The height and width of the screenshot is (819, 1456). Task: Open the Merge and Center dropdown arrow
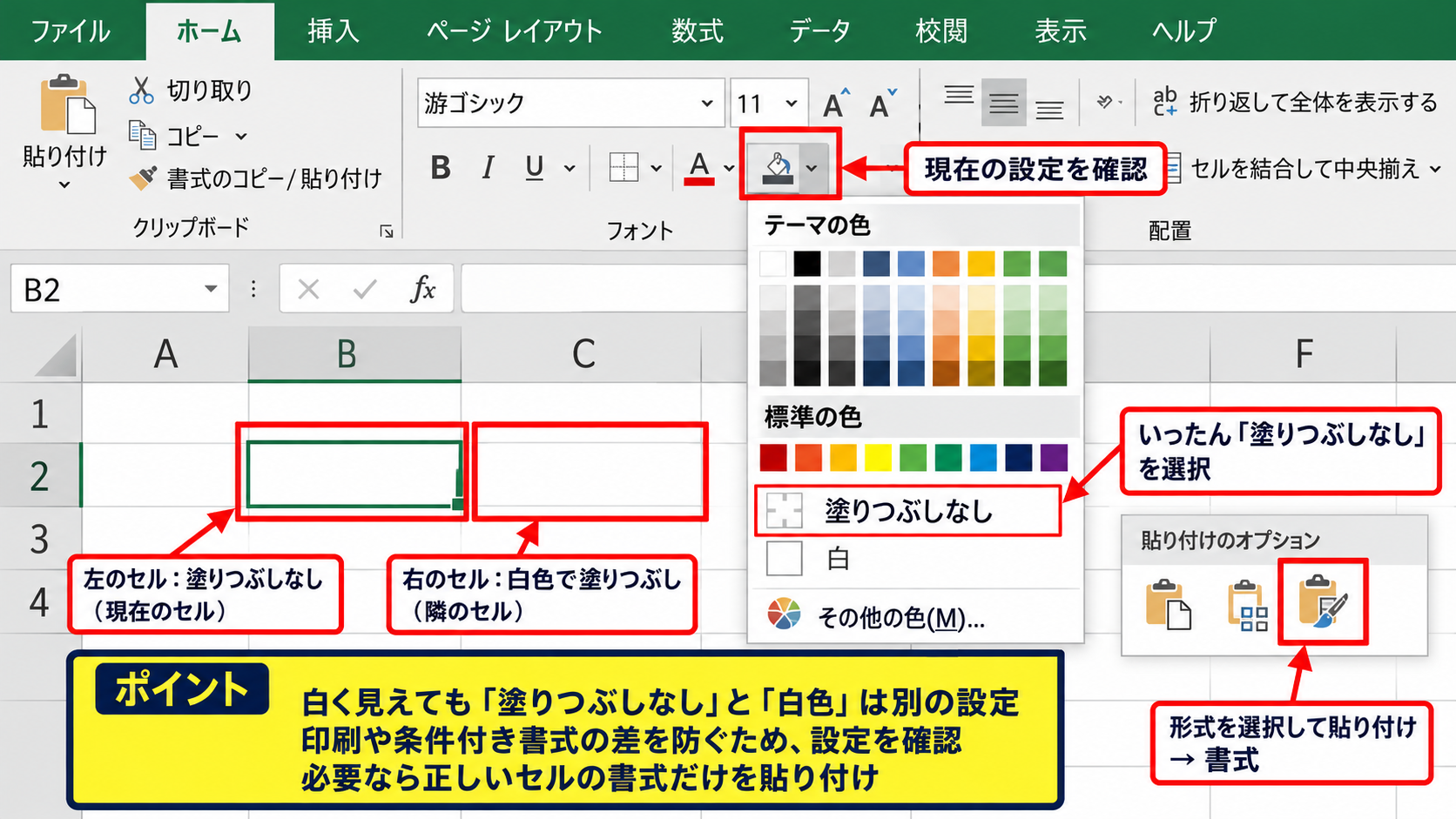pyautogui.click(x=1435, y=169)
